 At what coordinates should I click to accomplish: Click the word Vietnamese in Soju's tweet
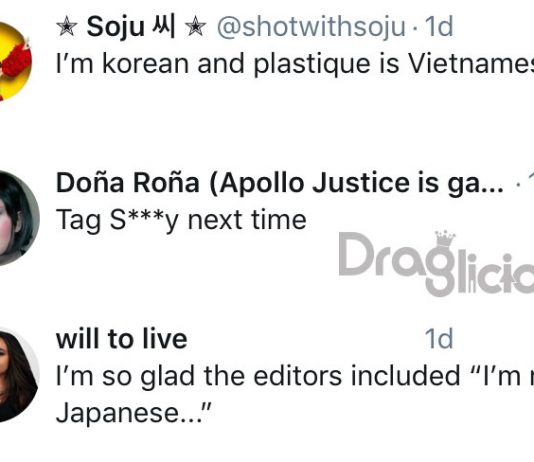471,64
